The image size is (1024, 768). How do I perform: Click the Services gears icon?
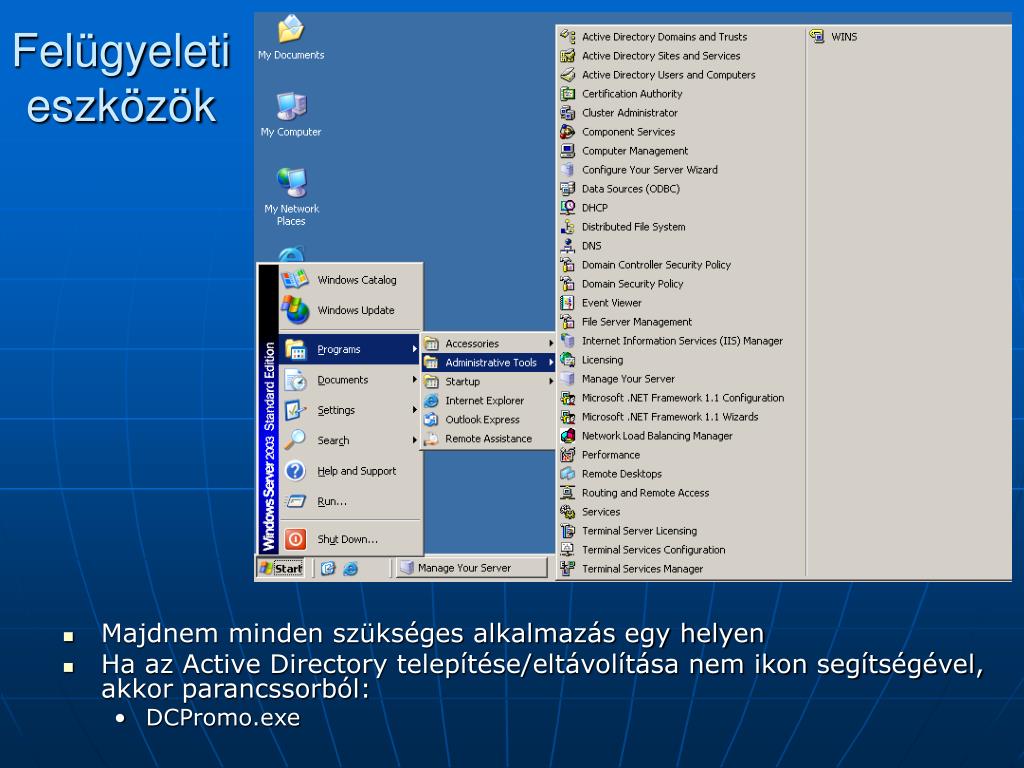[x=568, y=511]
